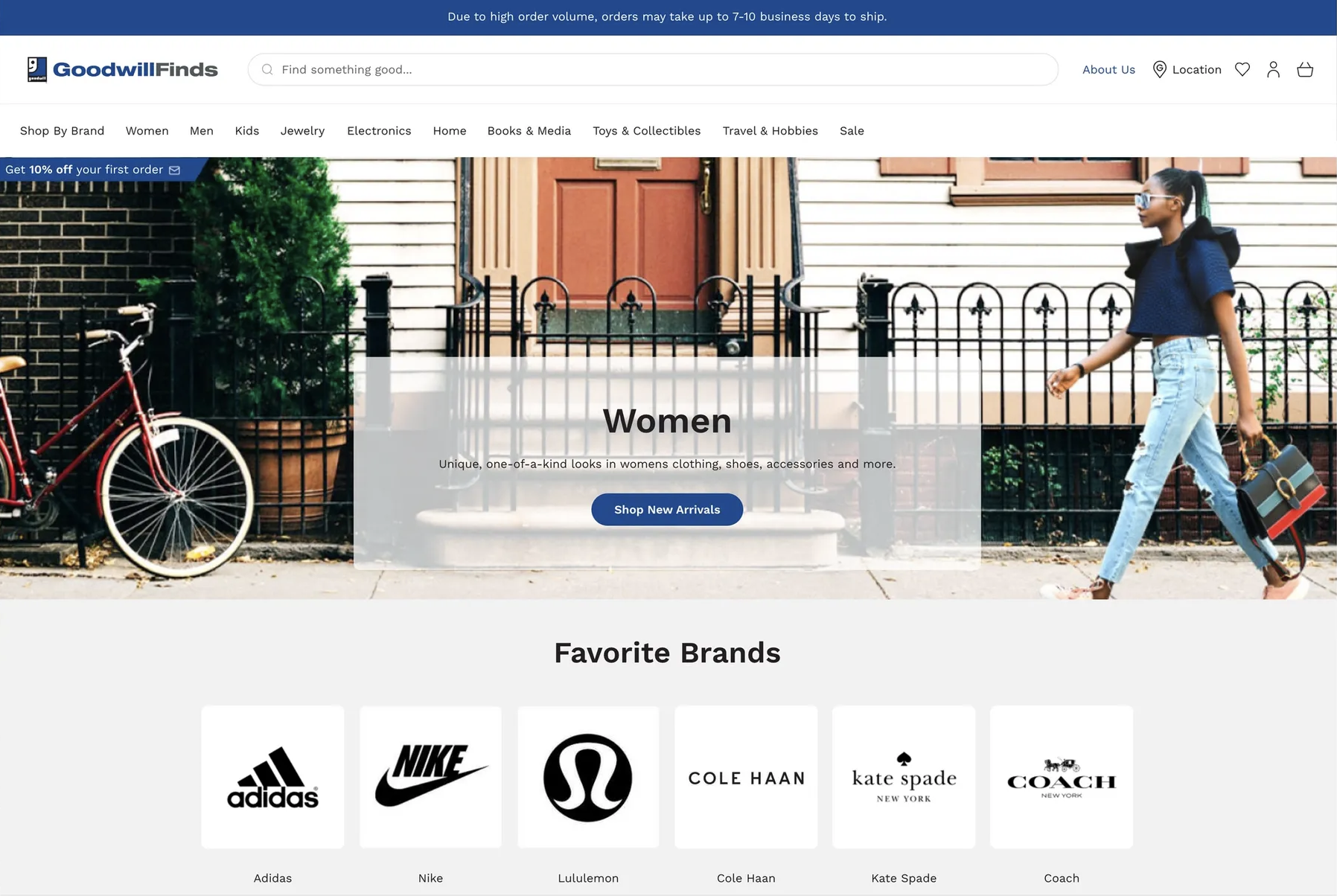Click the Kate Spade brand name link
The width and height of the screenshot is (1337, 896).
(x=904, y=878)
